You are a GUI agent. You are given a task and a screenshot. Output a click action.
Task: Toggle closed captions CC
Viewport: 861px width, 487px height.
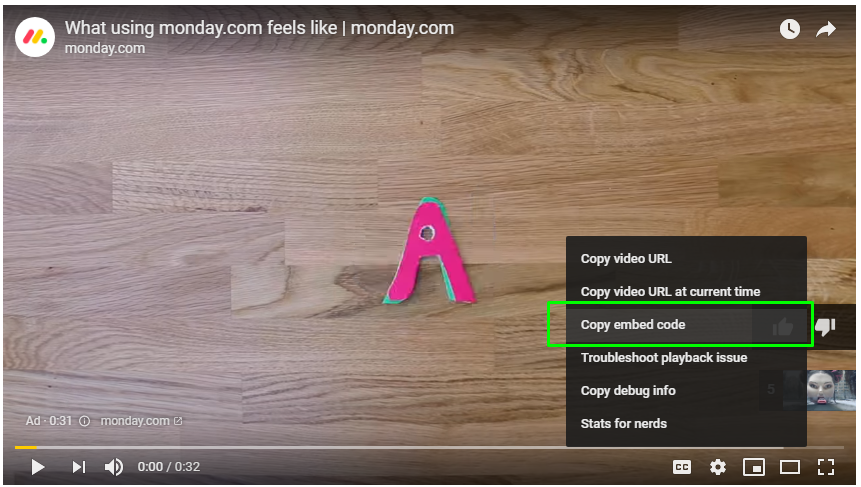click(x=681, y=467)
